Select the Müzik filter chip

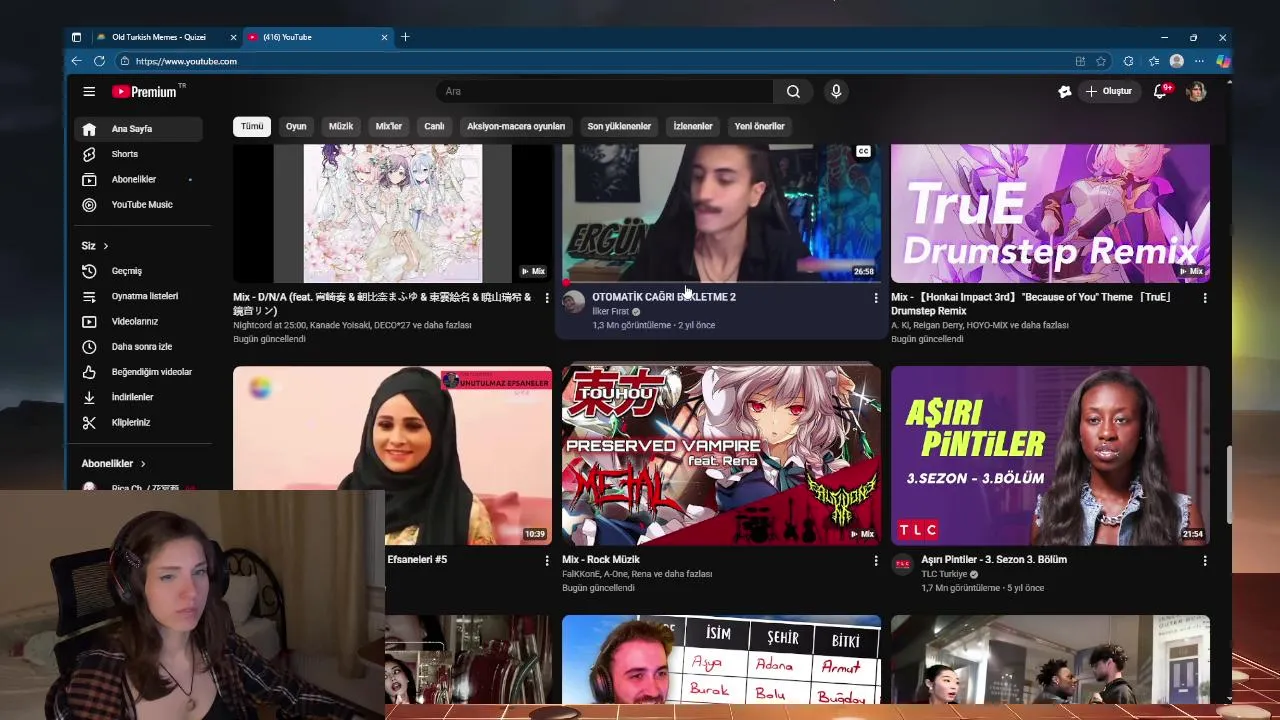click(341, 126)
